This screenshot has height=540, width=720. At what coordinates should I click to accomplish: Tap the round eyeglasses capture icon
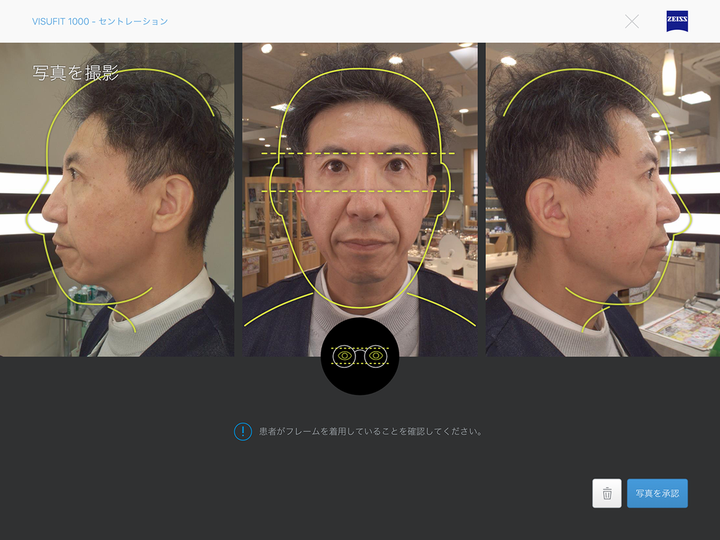[360, 356]
